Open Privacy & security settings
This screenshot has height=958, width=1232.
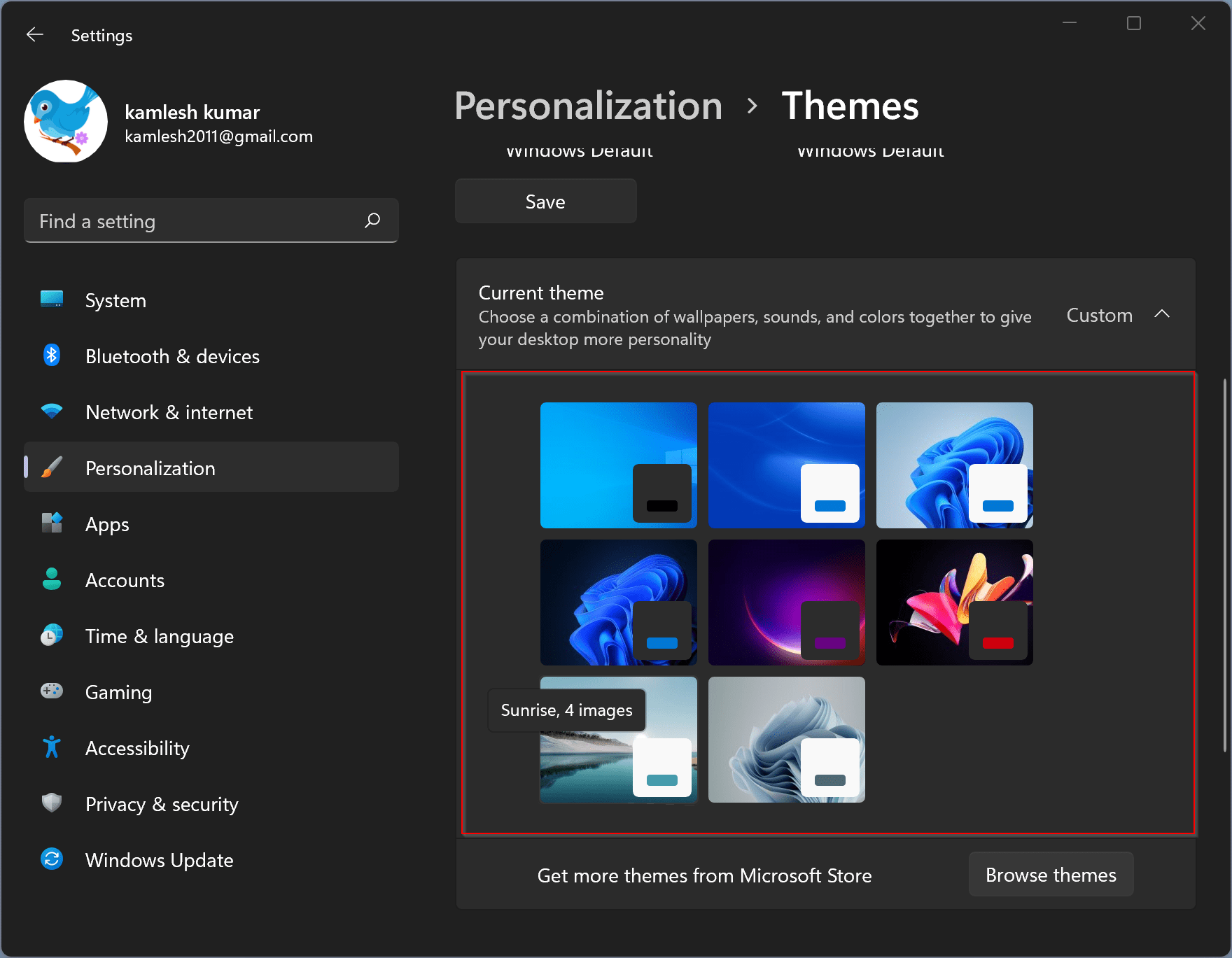(x=211, y=804)
